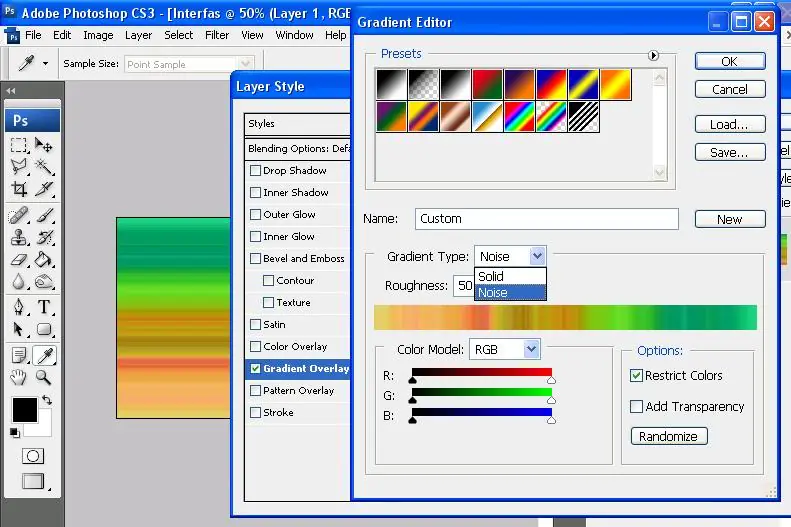Select the Zoom magnifier tool
791x527 pixels.
click(44, 377)
